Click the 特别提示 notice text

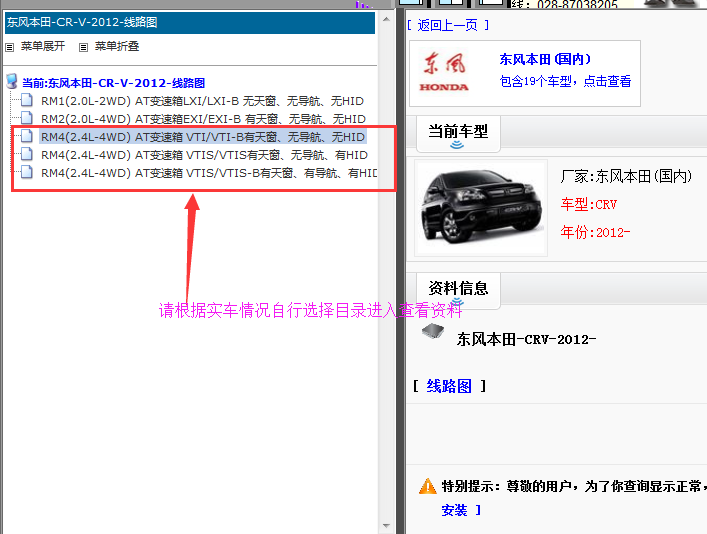pyautogui.click(x=574, y=486)
